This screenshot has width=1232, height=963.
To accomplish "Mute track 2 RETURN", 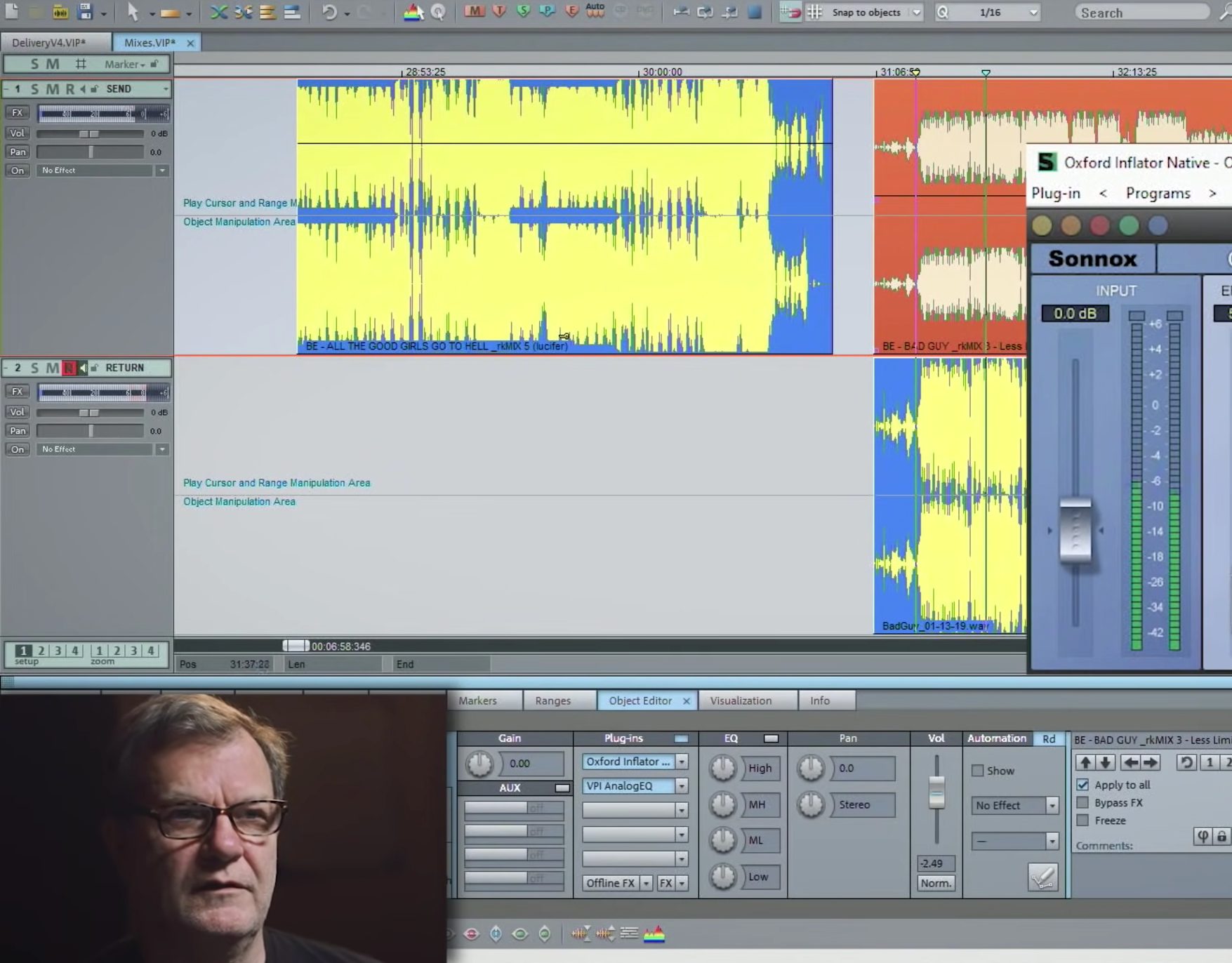I will pyautogui.click(x=52, y=368).
